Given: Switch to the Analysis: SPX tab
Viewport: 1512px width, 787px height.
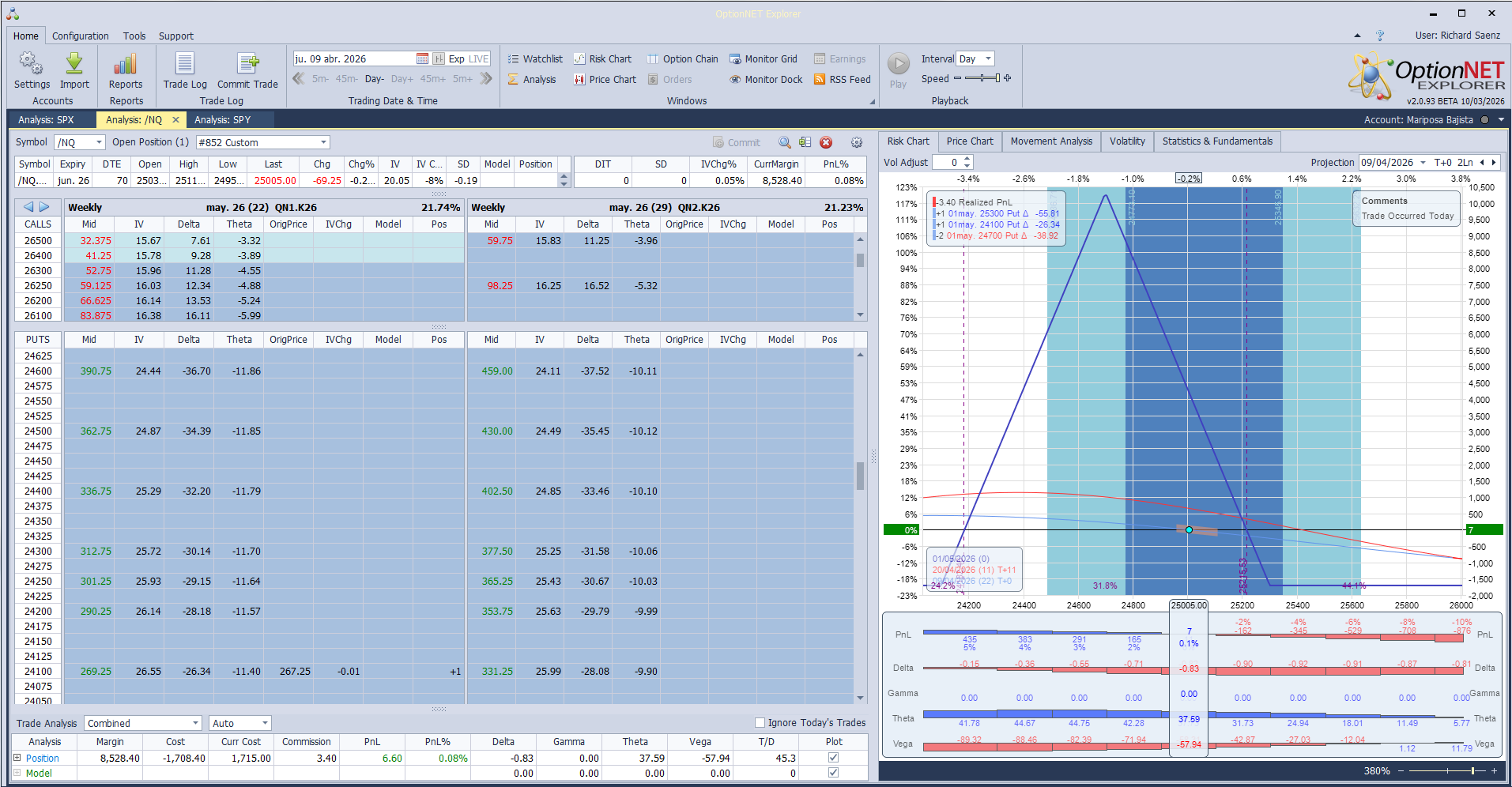Looking at the screenshot, I should [46, 120].
